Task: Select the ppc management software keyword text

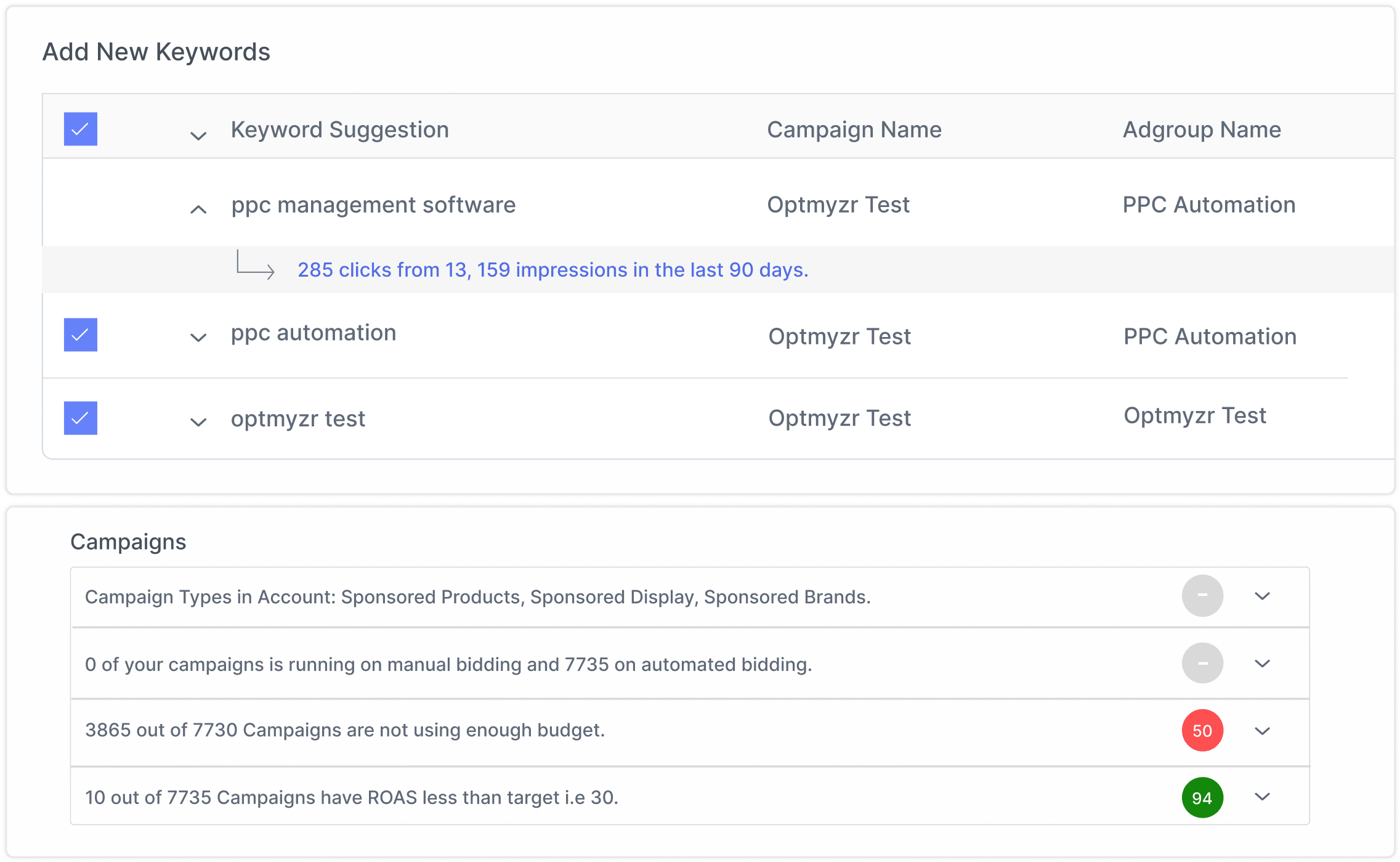Action: coord(373,205)
